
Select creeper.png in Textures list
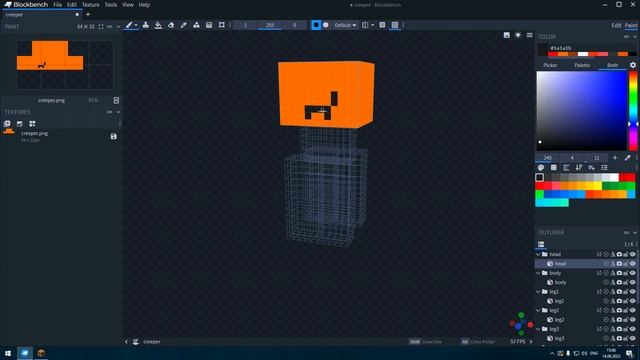pos(61,136)
